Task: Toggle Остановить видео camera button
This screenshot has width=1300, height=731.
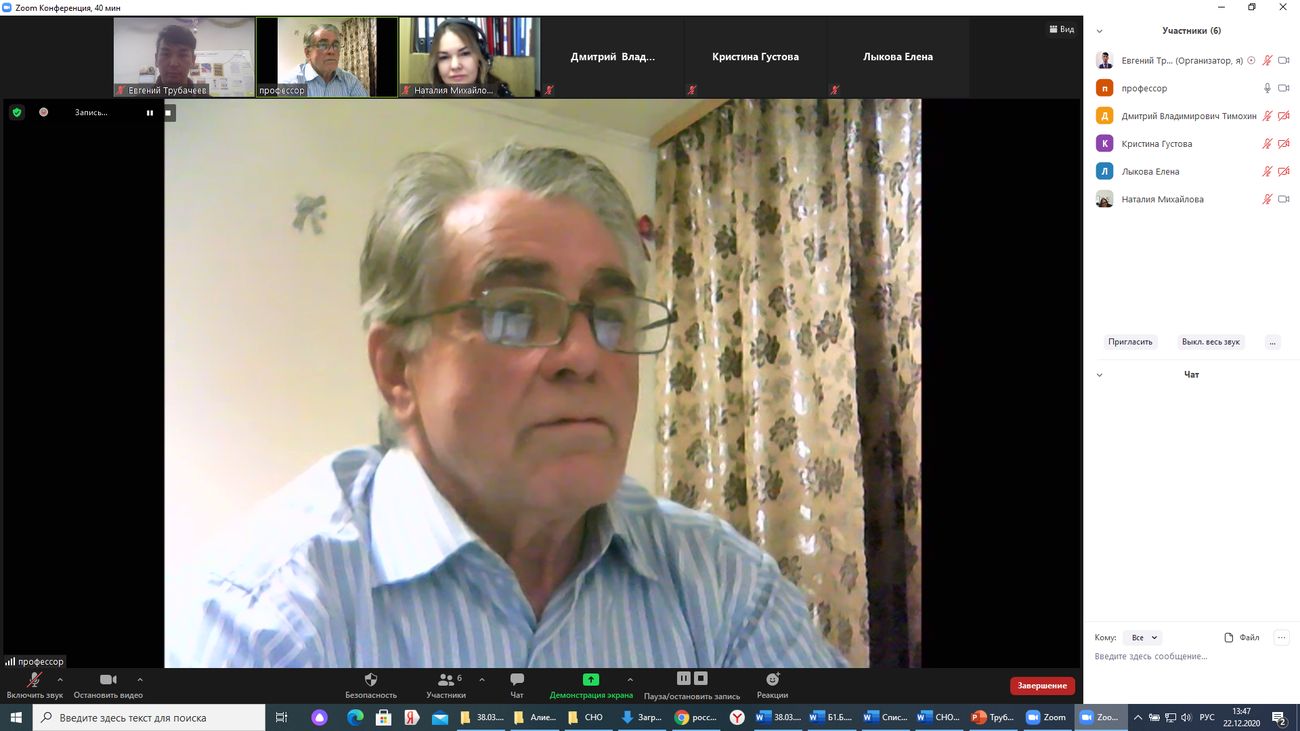Action: [x=108, y=680]
